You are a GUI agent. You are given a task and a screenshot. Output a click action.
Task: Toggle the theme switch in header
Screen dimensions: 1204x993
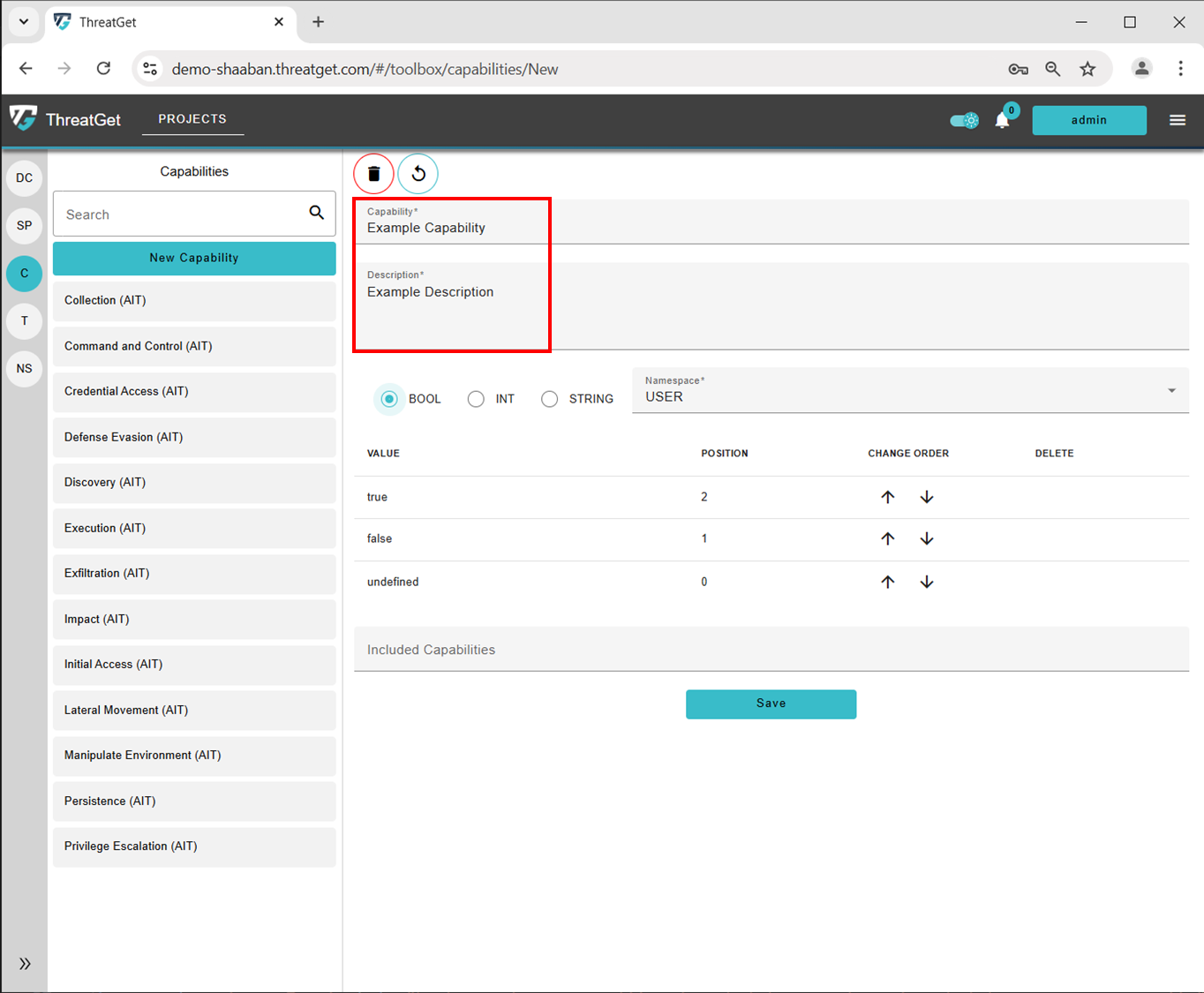click(964, 120)
